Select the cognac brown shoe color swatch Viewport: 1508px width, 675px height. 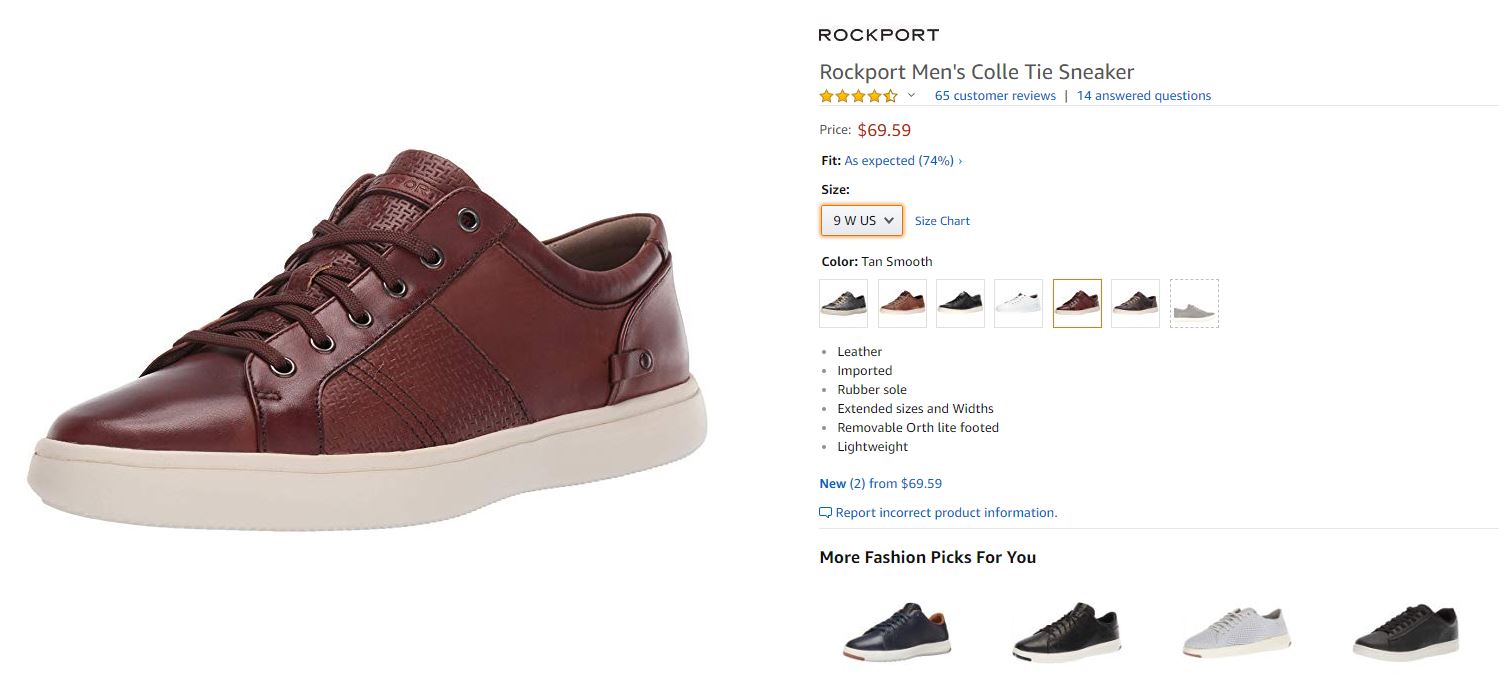pyautogui.click(x=902, y=303)
